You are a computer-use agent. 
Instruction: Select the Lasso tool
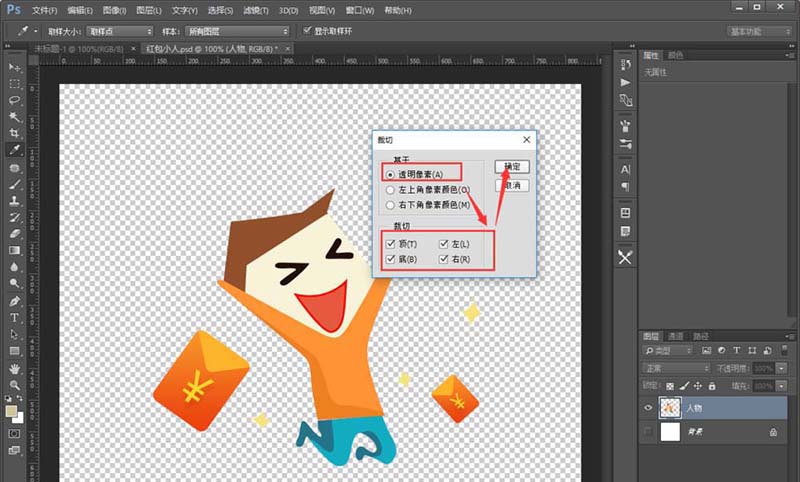[15, 100]
